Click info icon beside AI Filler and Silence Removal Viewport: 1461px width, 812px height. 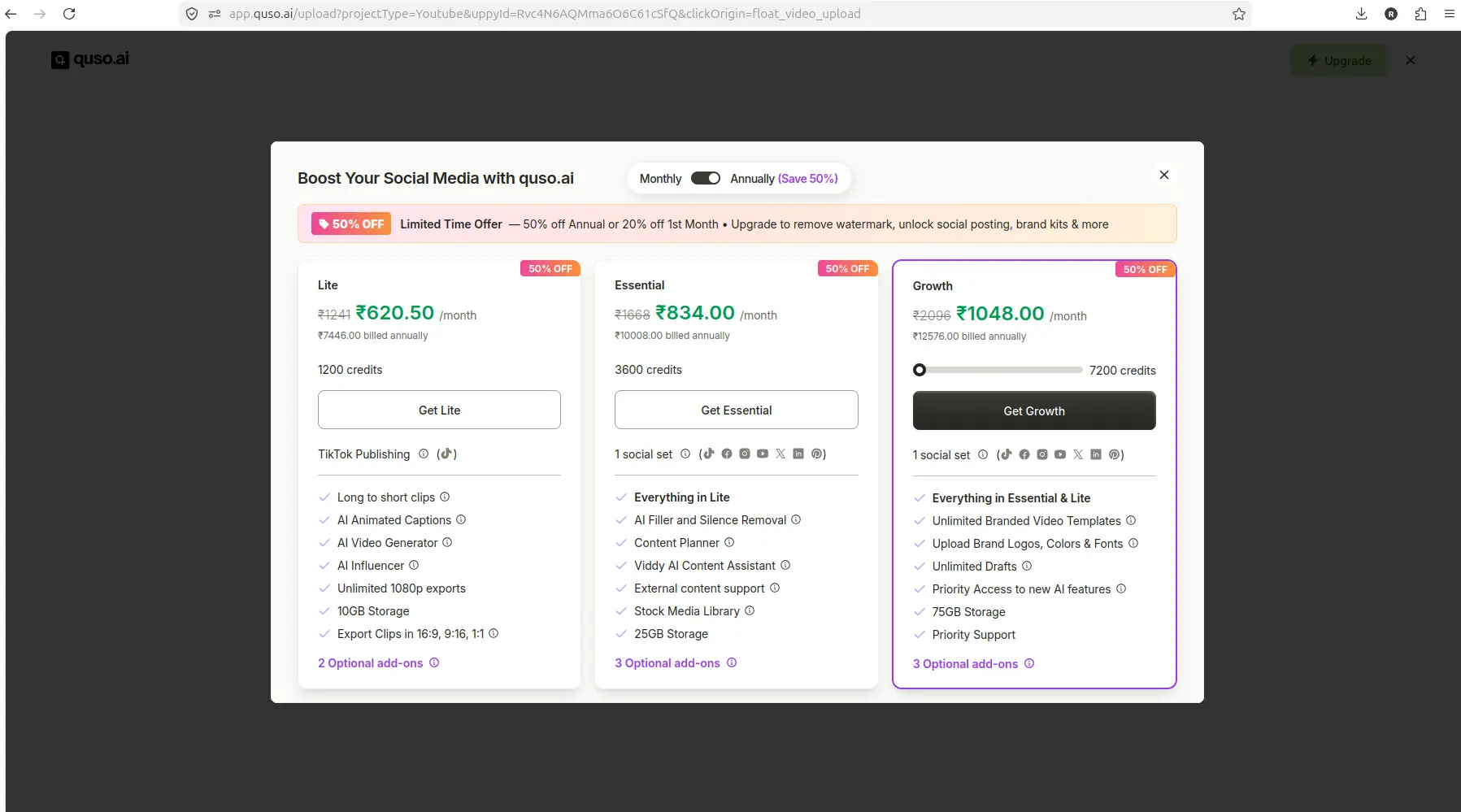pyautogui.click(x=796, y=519)
